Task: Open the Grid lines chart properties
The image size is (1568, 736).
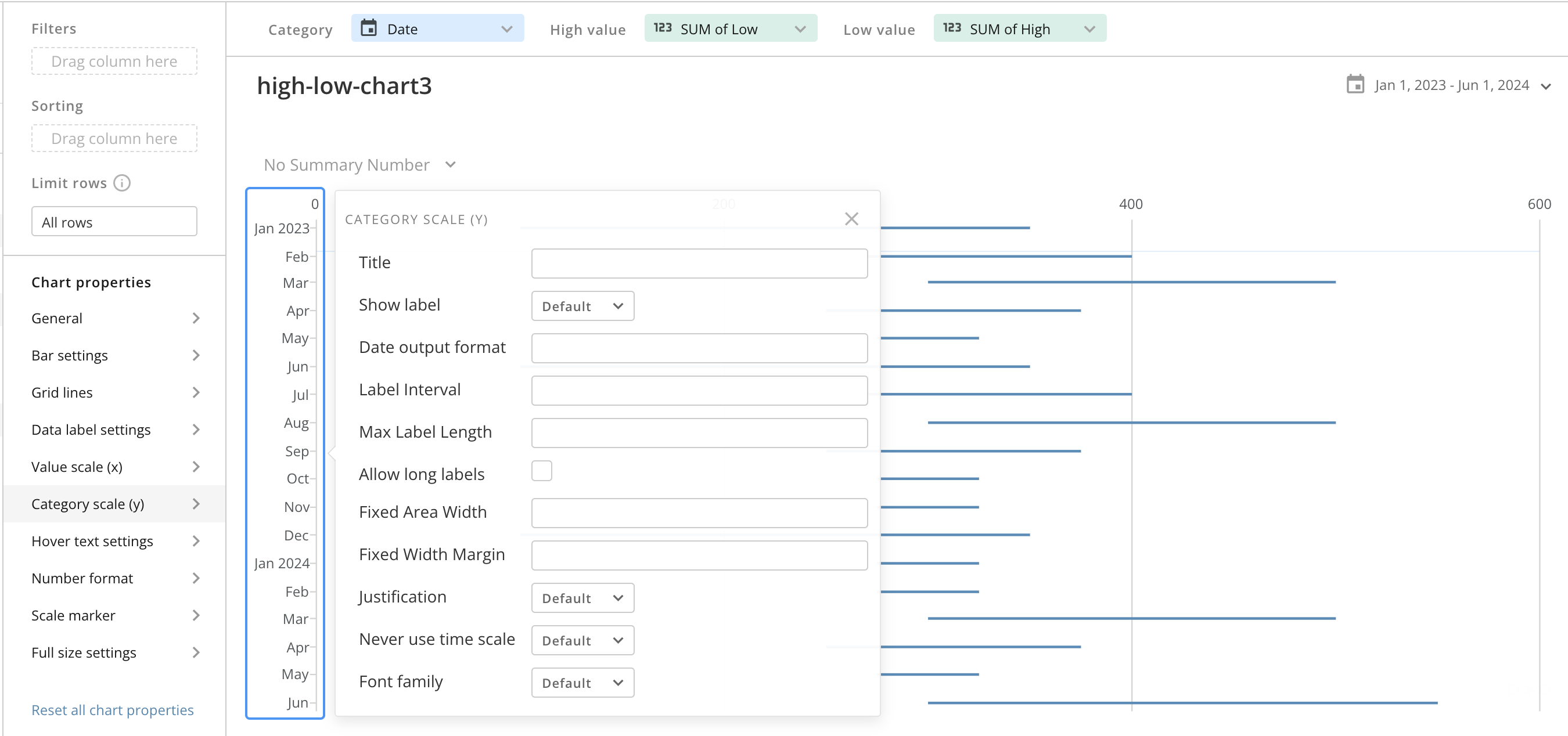Action: point(115,392)
